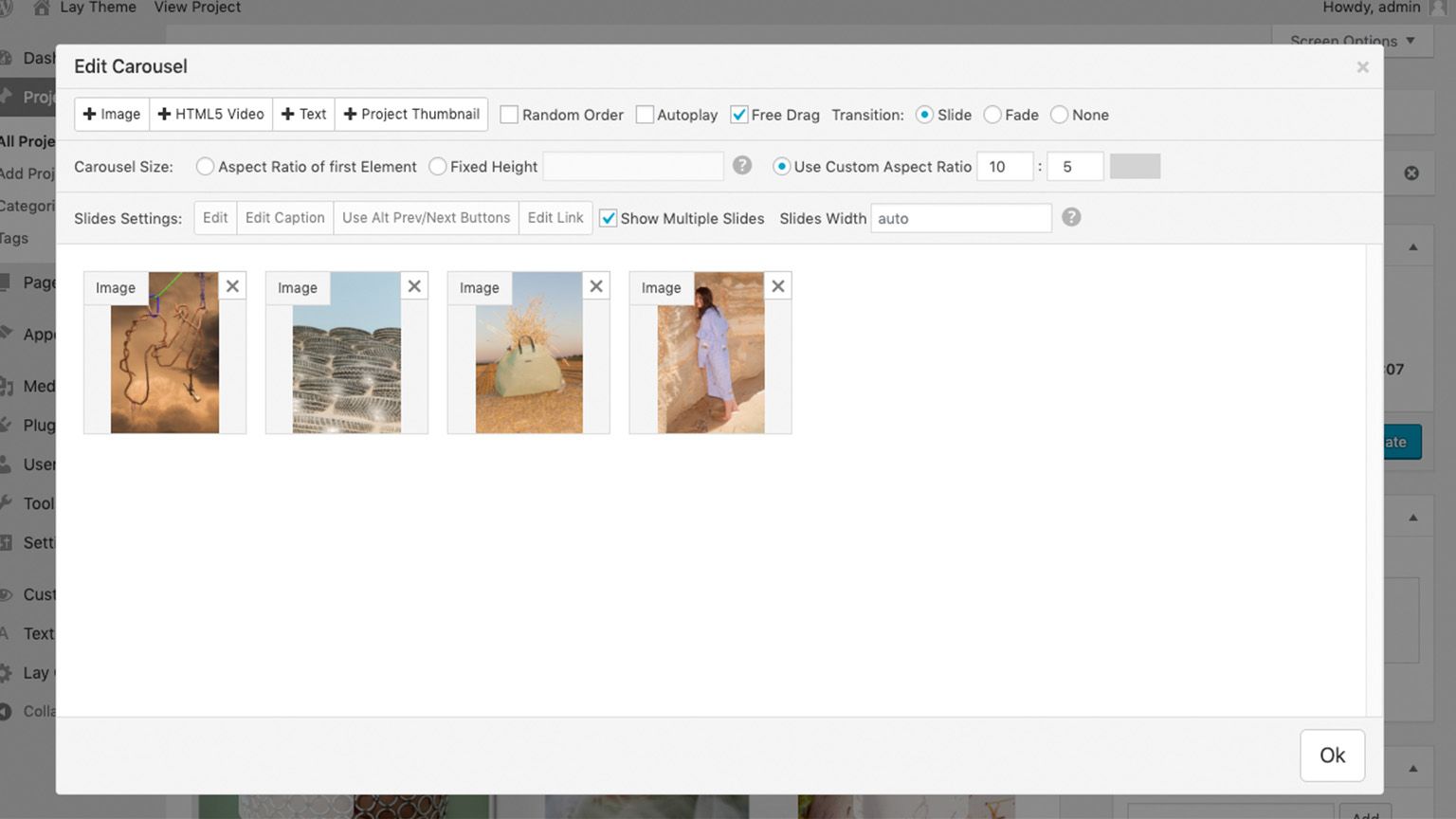Add an HTML5 Video slide
Viewport: 1456px width, 819px height.
tap(210, 115)
